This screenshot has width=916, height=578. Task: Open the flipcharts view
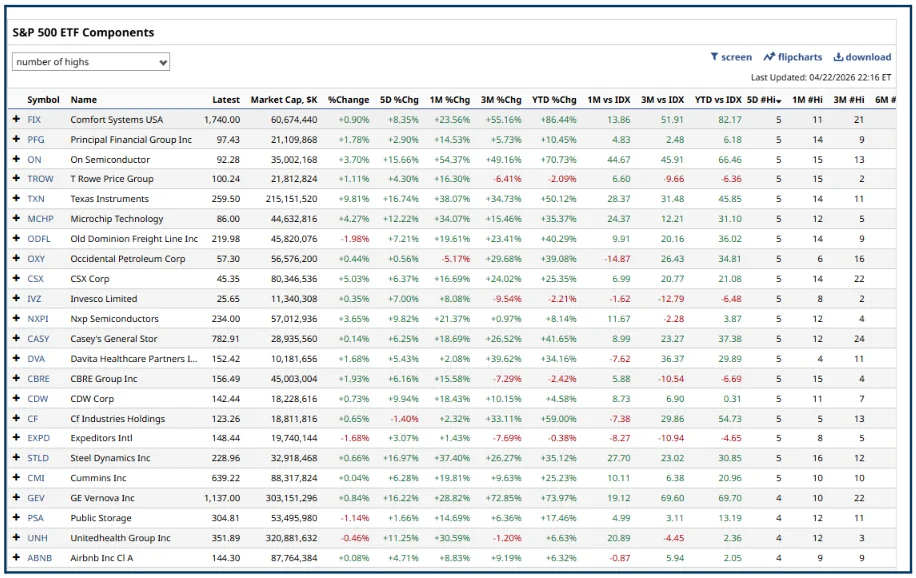click(x=793, y=57)
